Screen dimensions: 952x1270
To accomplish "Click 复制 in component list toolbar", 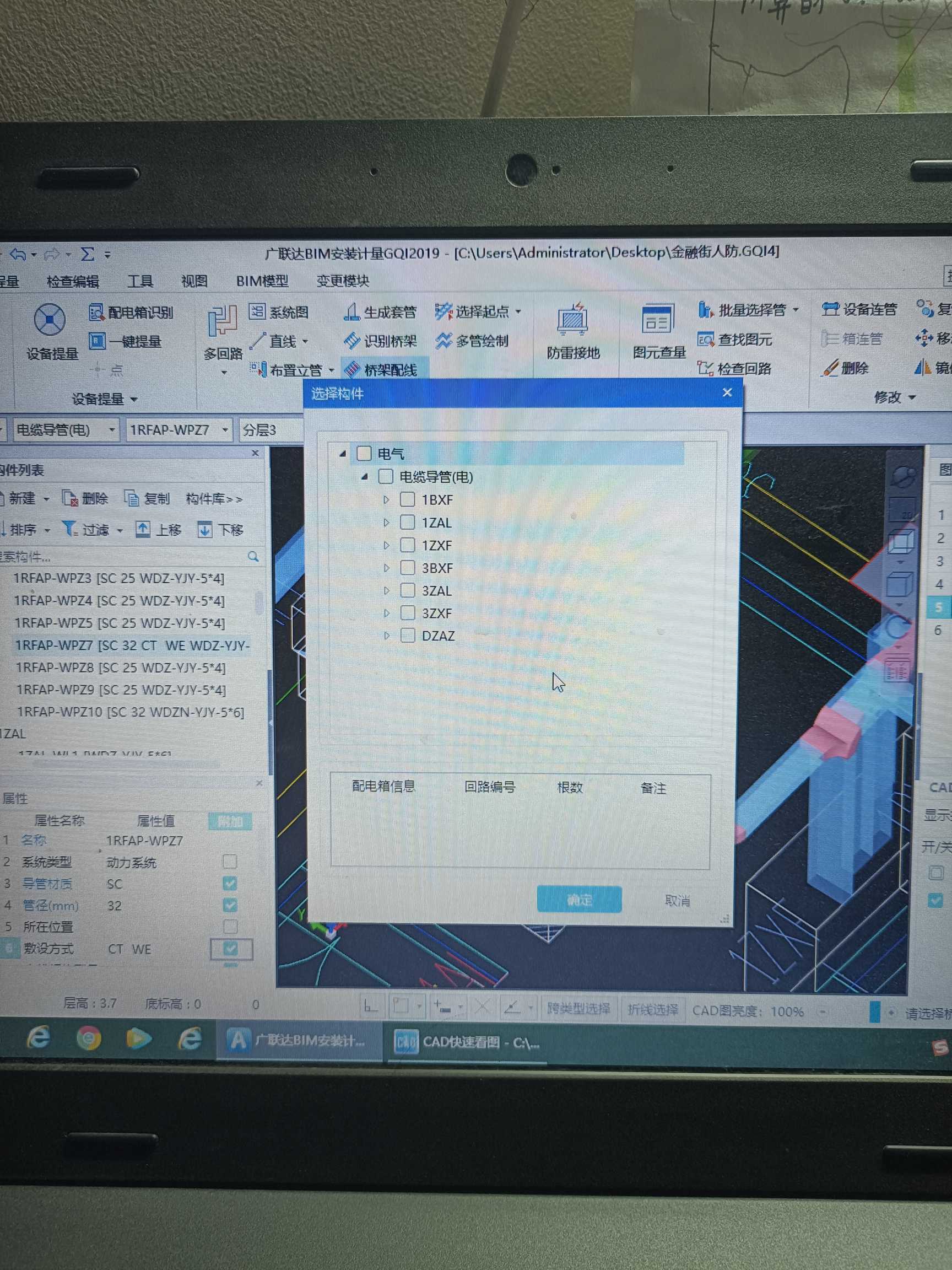I will pos(148,499).
